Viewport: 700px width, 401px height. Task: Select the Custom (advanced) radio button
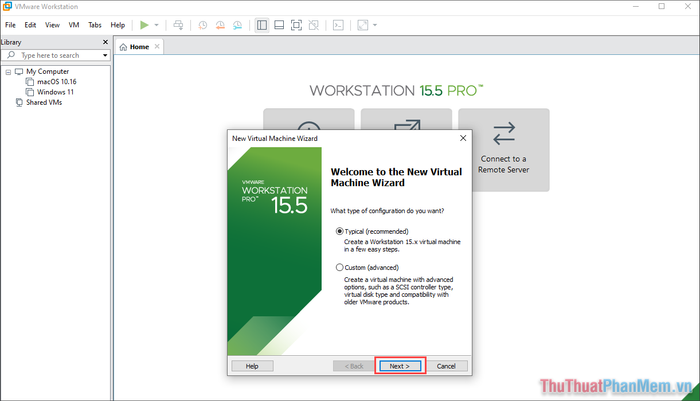pos(339,267)
